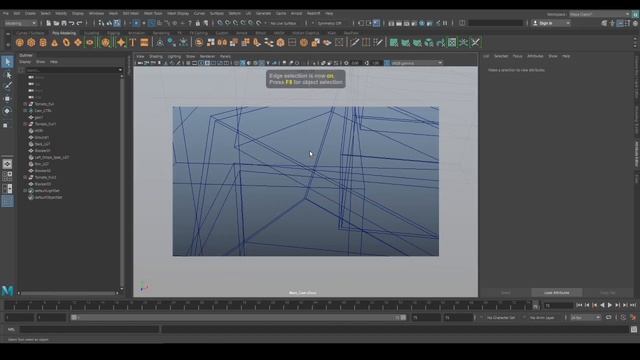Click the Load Attributes button

(x=556, y=293)
